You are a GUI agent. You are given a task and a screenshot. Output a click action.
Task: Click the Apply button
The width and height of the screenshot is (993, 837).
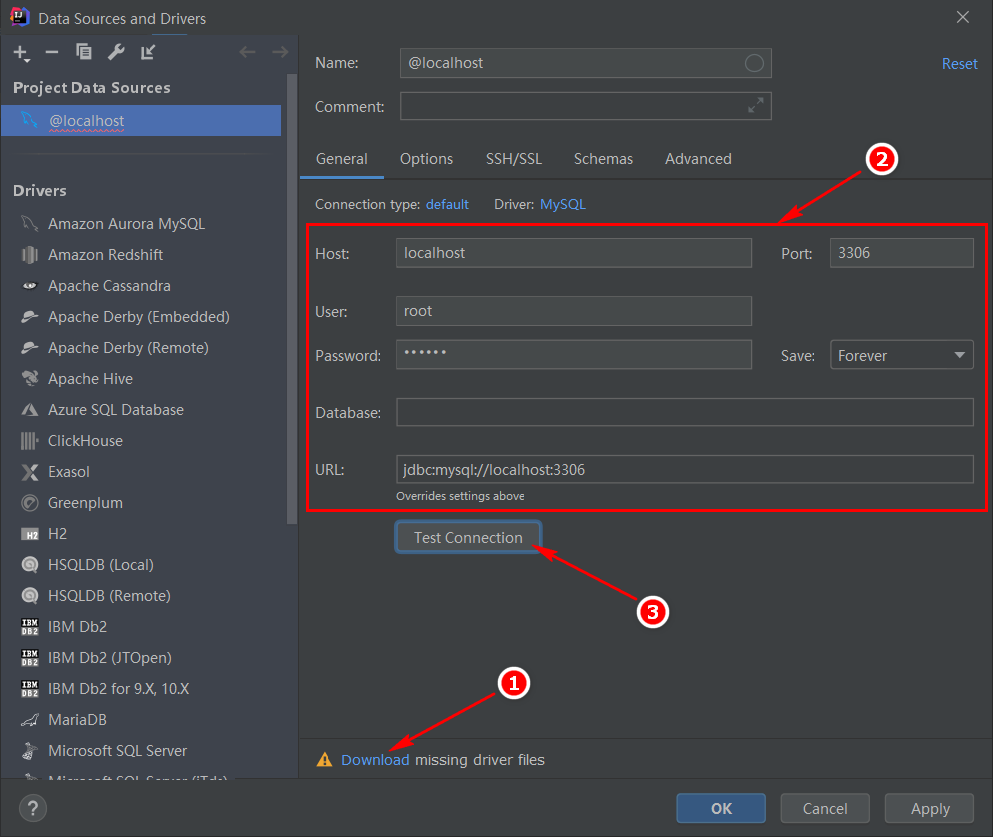point(930,809)
